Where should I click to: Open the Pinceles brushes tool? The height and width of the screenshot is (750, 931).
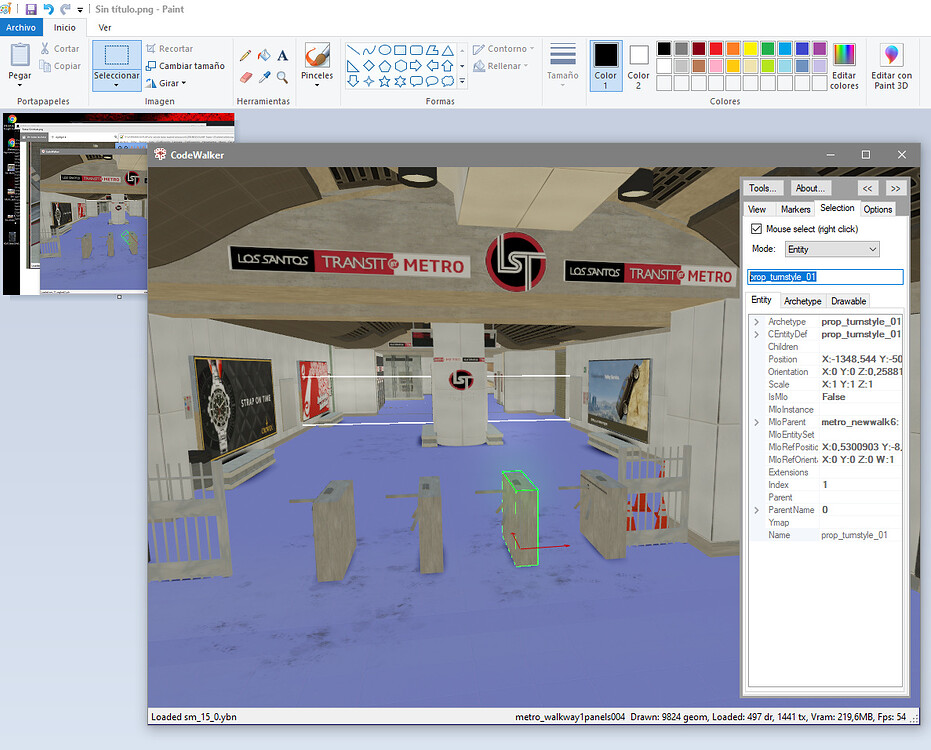(317, 62)
